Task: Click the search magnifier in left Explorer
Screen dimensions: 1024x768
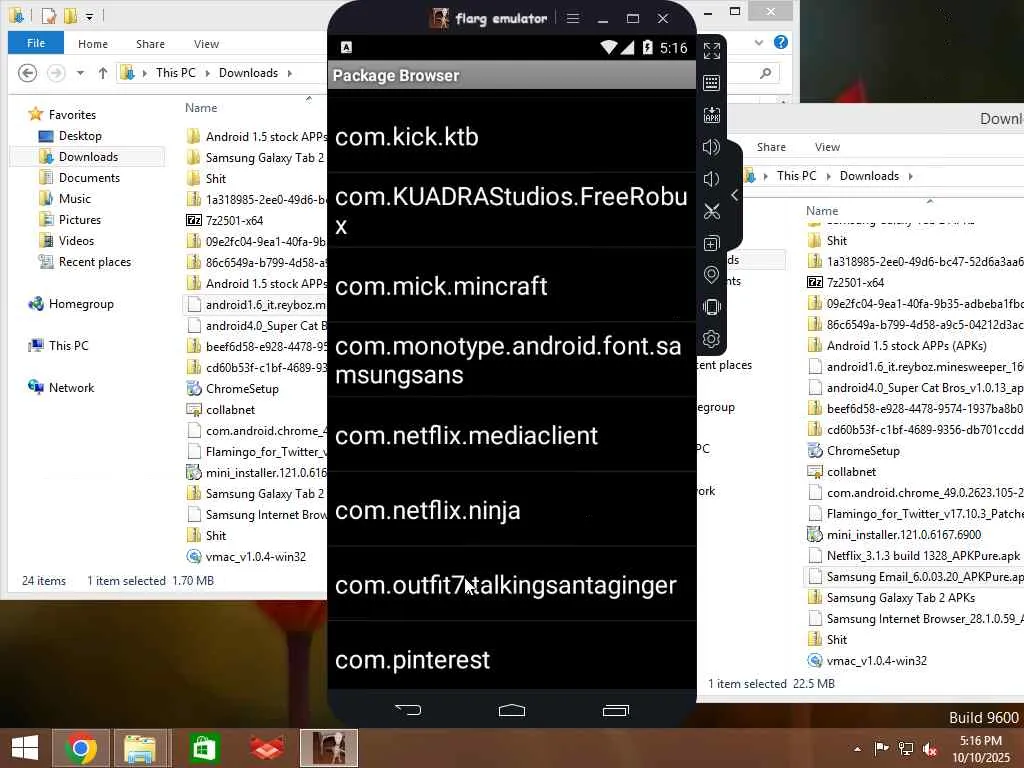Action: point(766,73)
